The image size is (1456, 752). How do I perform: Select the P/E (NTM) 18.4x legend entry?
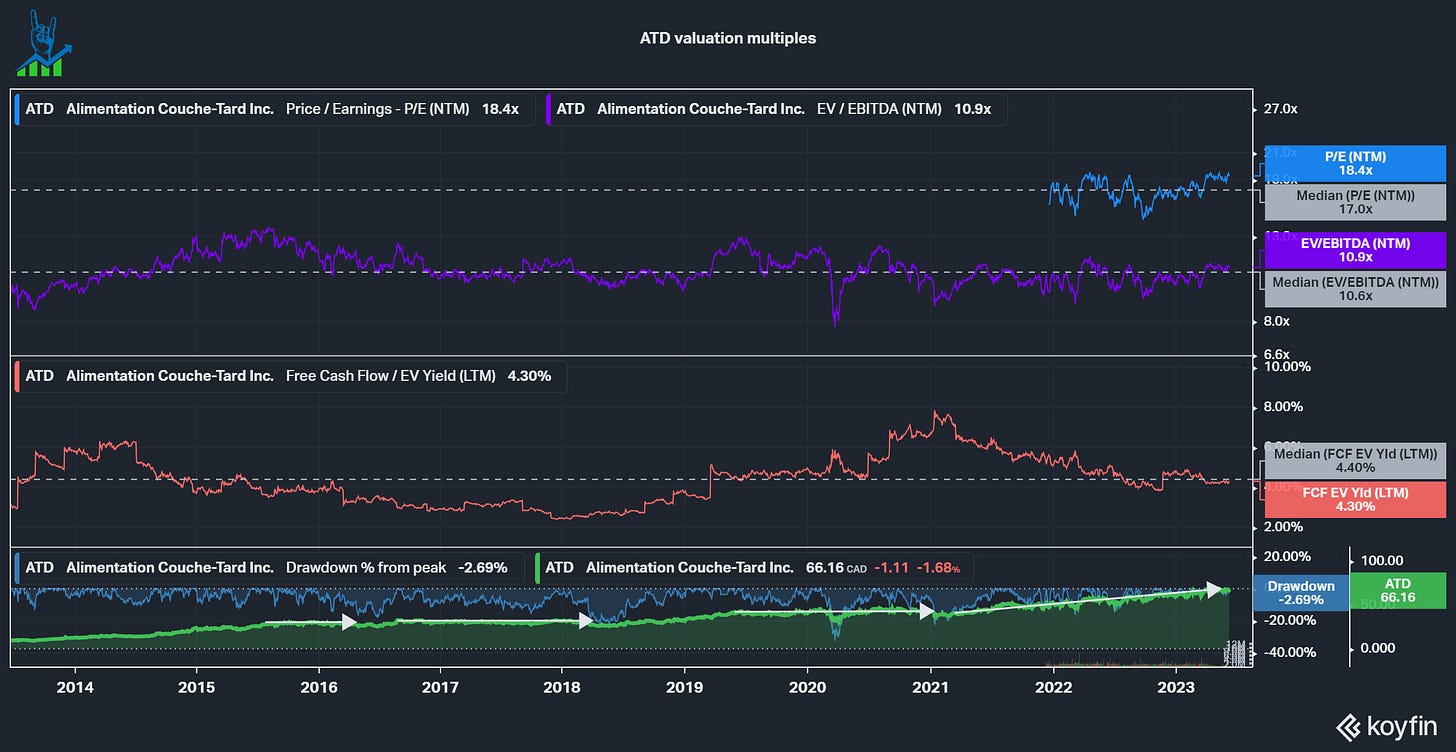(x=273, y=109)
